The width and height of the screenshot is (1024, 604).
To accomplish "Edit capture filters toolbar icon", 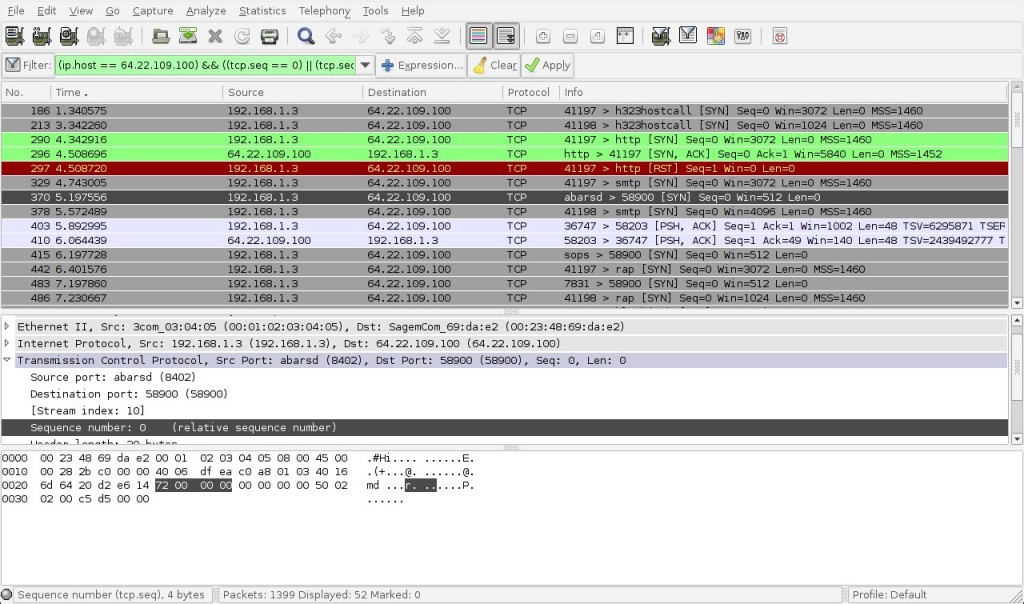I will tap(661, 36).
